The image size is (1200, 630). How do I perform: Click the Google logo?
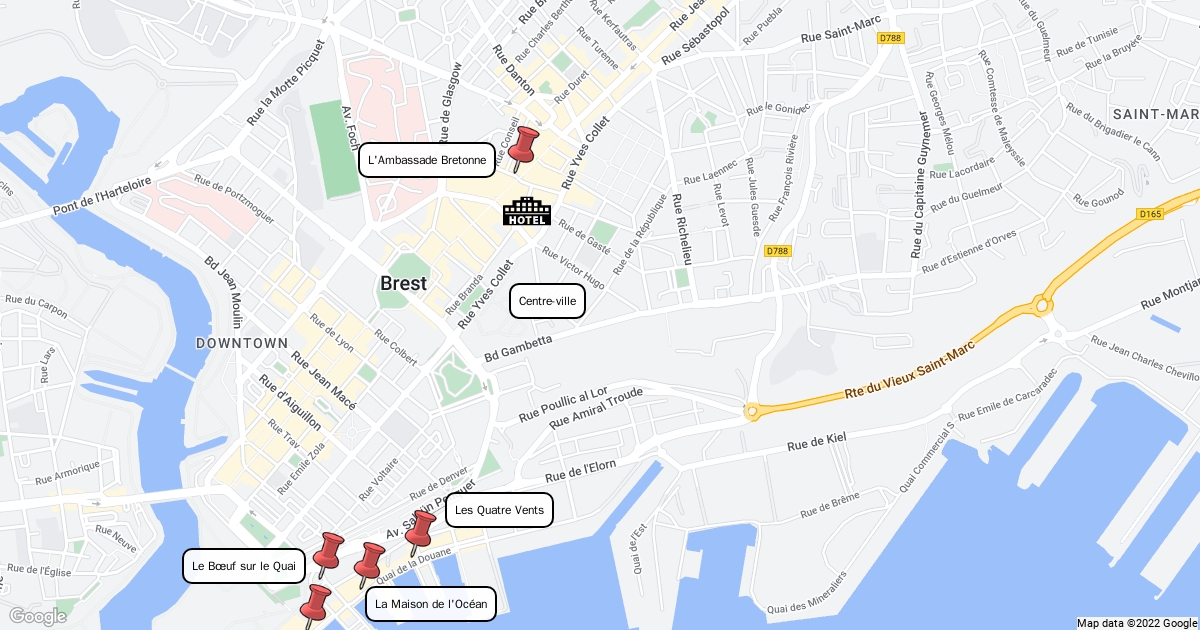click(37, 616)
